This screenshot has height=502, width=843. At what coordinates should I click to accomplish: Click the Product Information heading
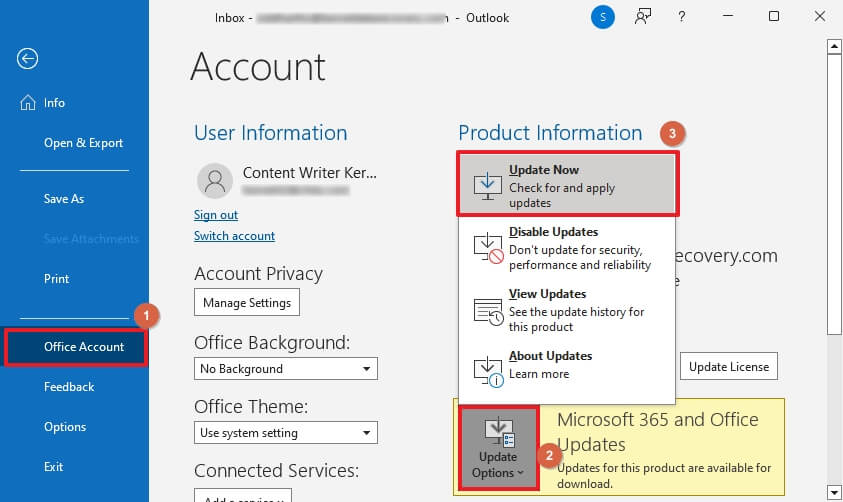click(x=550, y=133)
